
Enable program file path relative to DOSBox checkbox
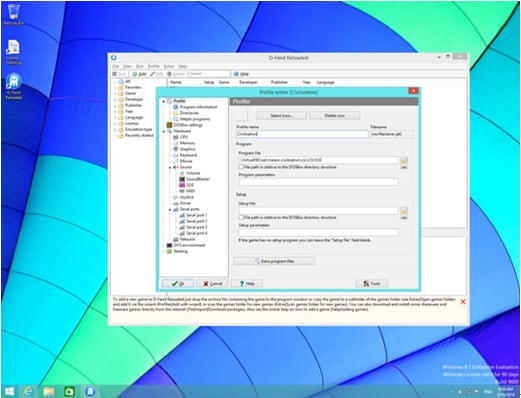pyautogui.click(x=241, y=167)
